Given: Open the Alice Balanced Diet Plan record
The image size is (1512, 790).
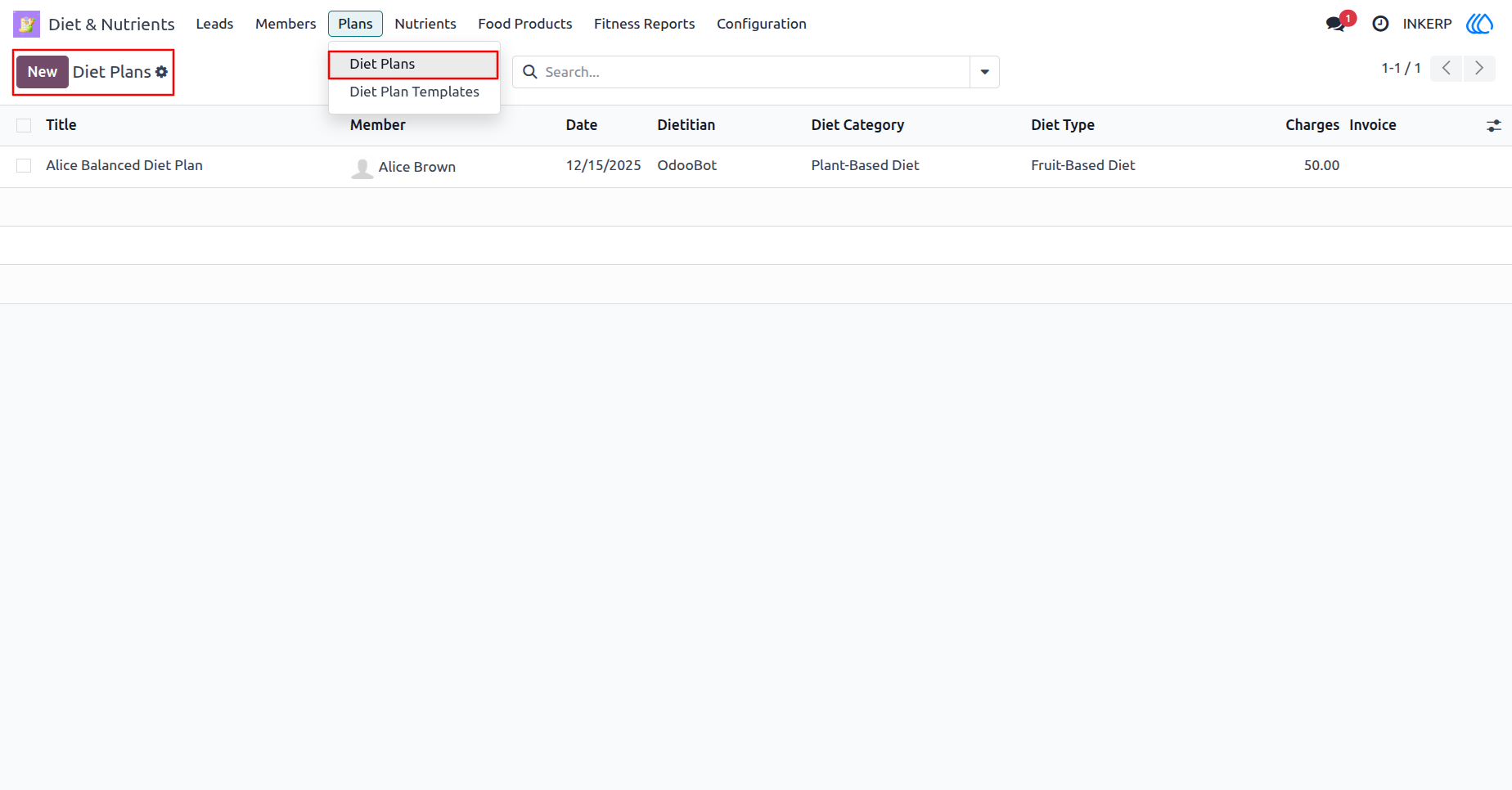Looking at the screenshot, I should pyautogui.click(x=124, y=165).
